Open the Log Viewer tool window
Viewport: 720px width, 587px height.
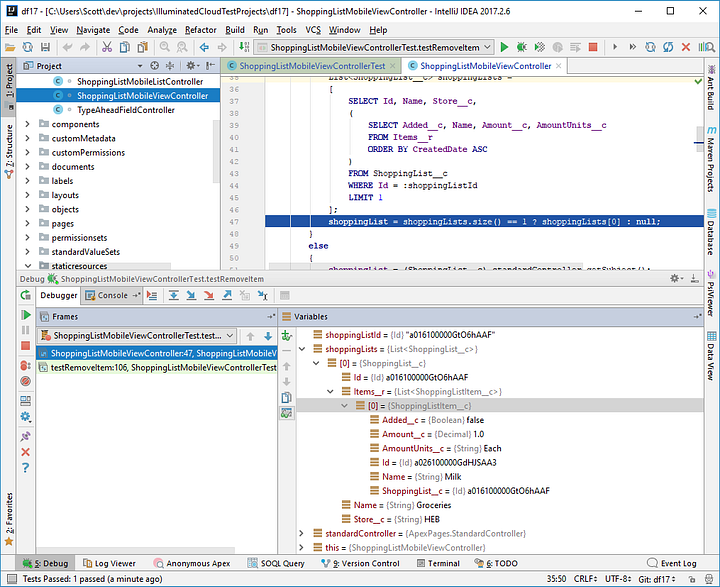(109, 563)
